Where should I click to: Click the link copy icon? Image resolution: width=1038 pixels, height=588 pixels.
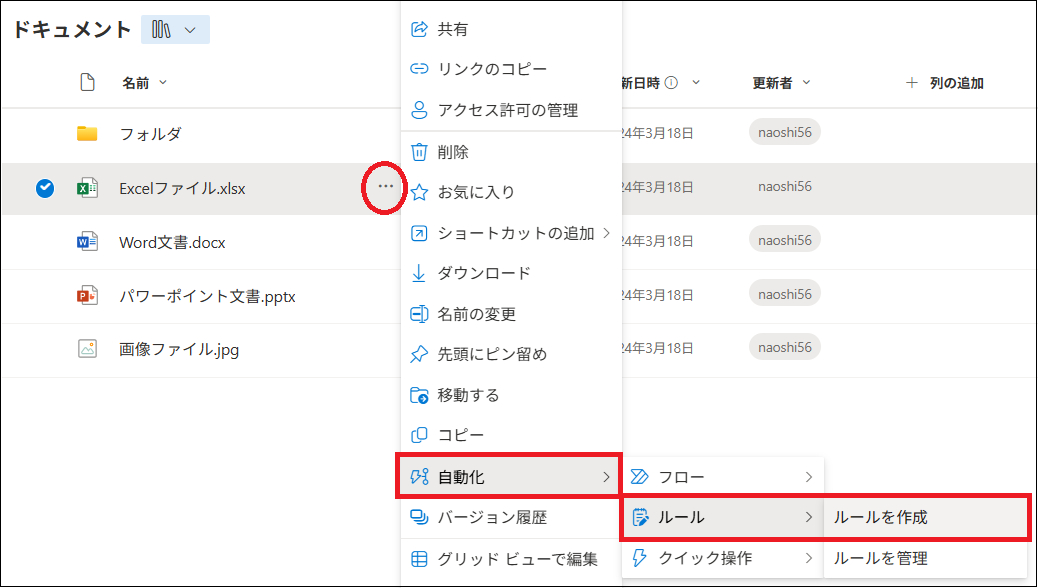(x=419, y=69)
